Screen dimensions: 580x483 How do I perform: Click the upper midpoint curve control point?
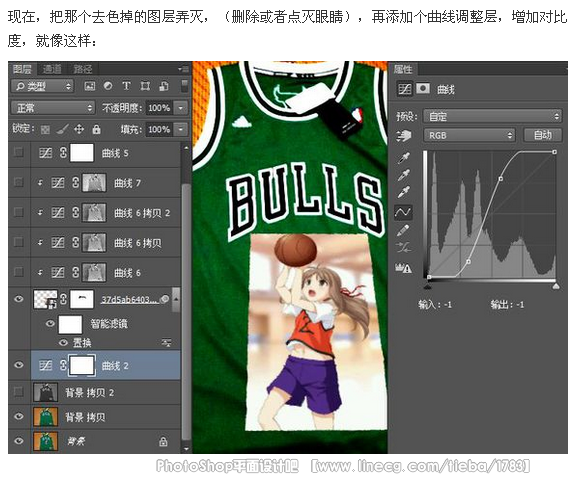click(501, 179)
